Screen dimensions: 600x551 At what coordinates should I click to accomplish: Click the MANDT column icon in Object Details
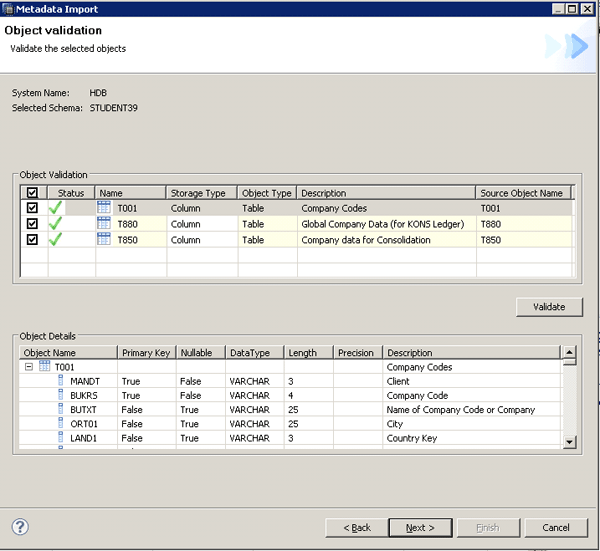coord(61,381)
